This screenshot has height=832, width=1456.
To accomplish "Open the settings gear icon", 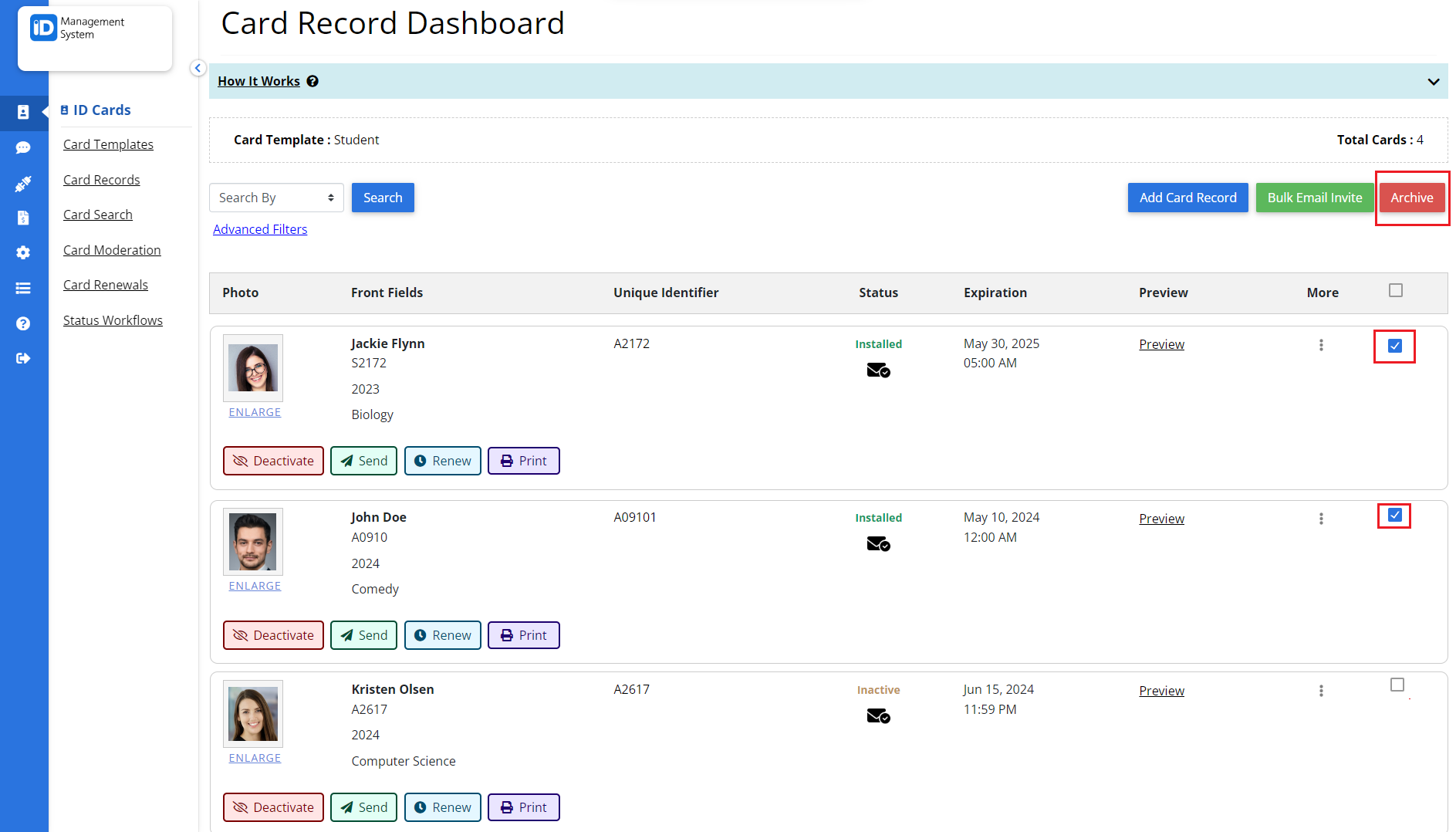I will [x=24, y=252].
